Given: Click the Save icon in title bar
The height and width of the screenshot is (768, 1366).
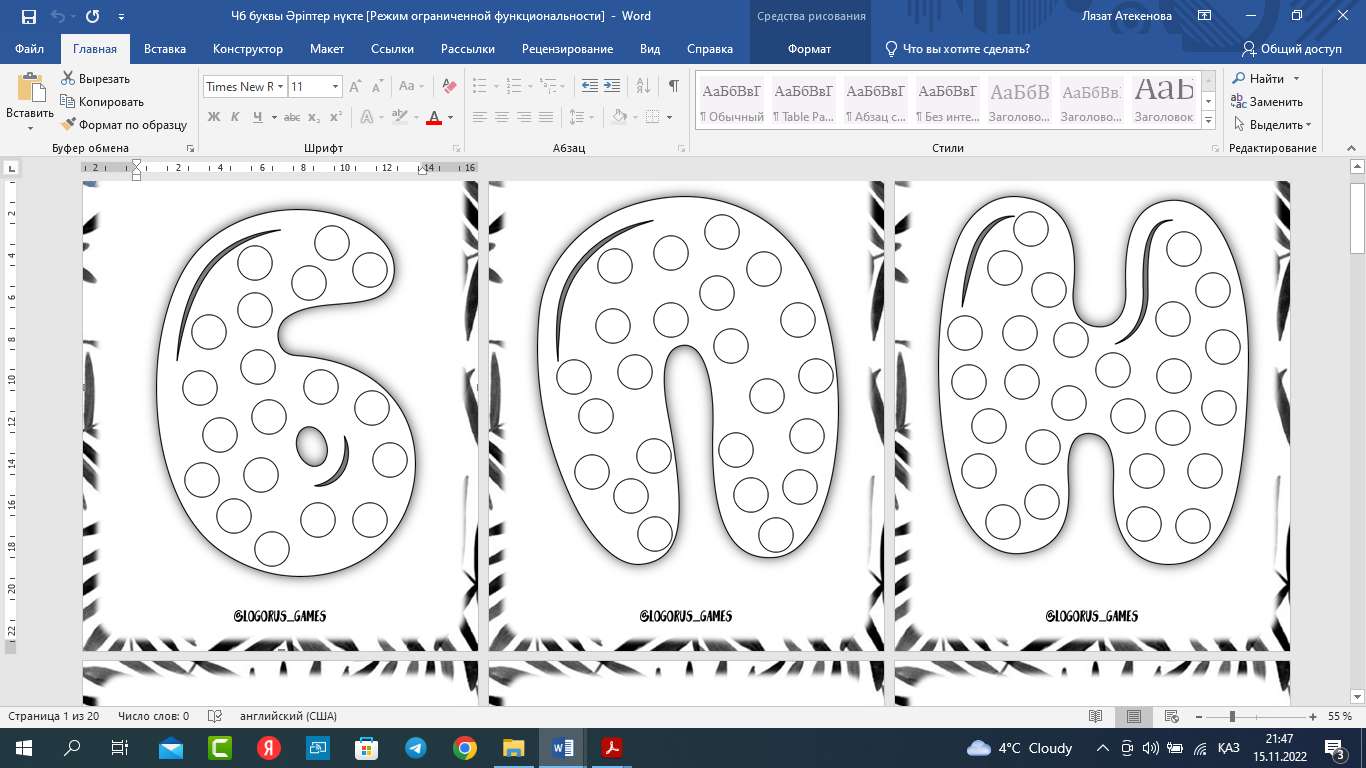Looking at the screenshot, I should click(x=28, y=16).
